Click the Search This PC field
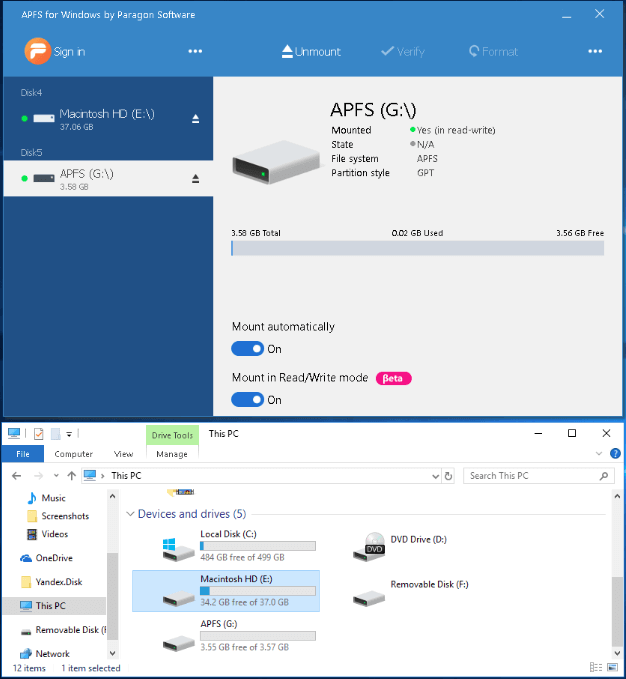 click(x=530, y=476)
